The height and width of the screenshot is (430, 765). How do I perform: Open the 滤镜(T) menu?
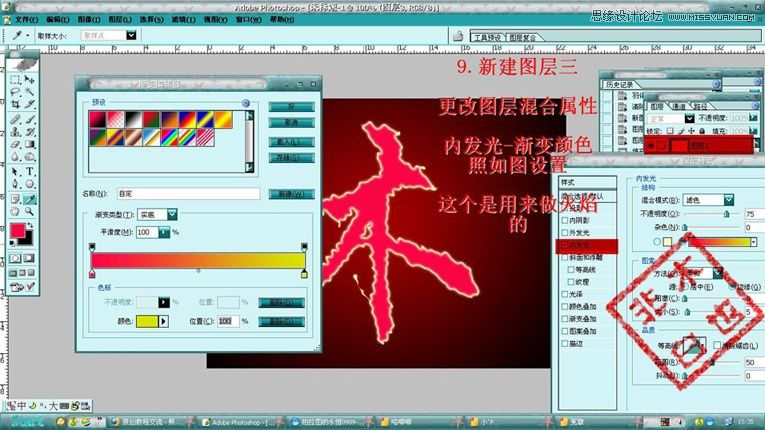(183, 20)
